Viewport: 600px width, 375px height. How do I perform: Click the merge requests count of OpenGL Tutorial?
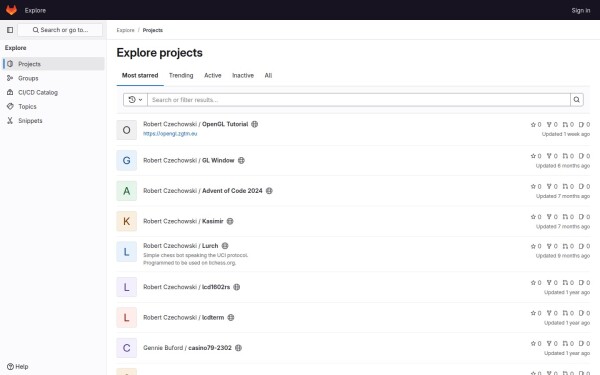pyautogui.click(x=568, y=124)
